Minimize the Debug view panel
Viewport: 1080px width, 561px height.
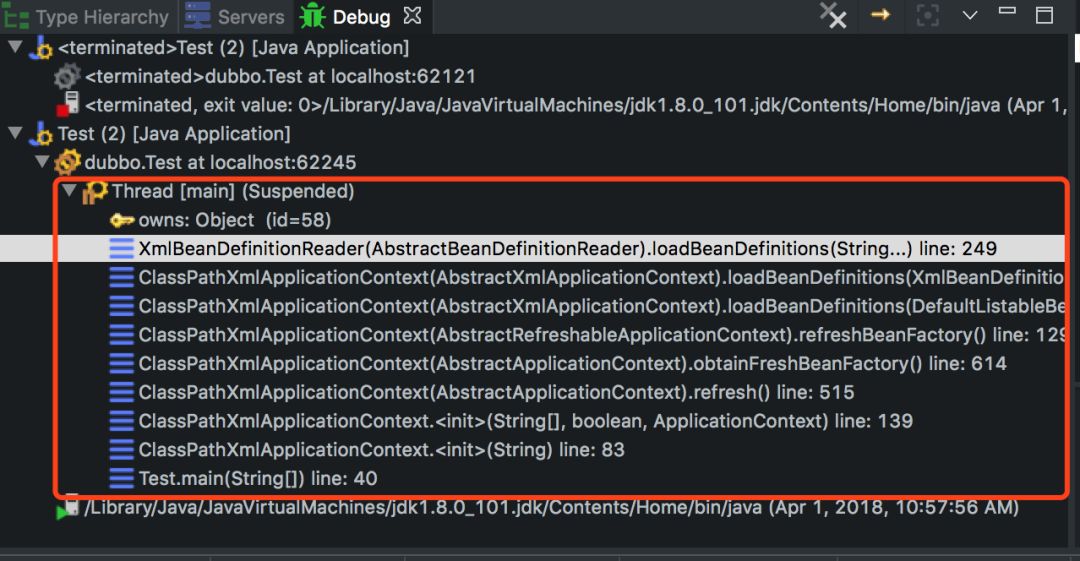point(1007,15)
